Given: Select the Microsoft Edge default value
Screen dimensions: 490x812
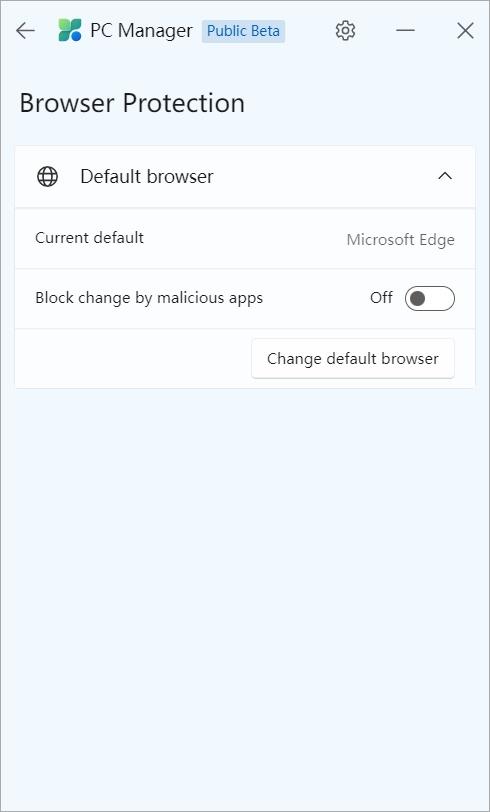Looking at the screenshot, I should [400, 240].
